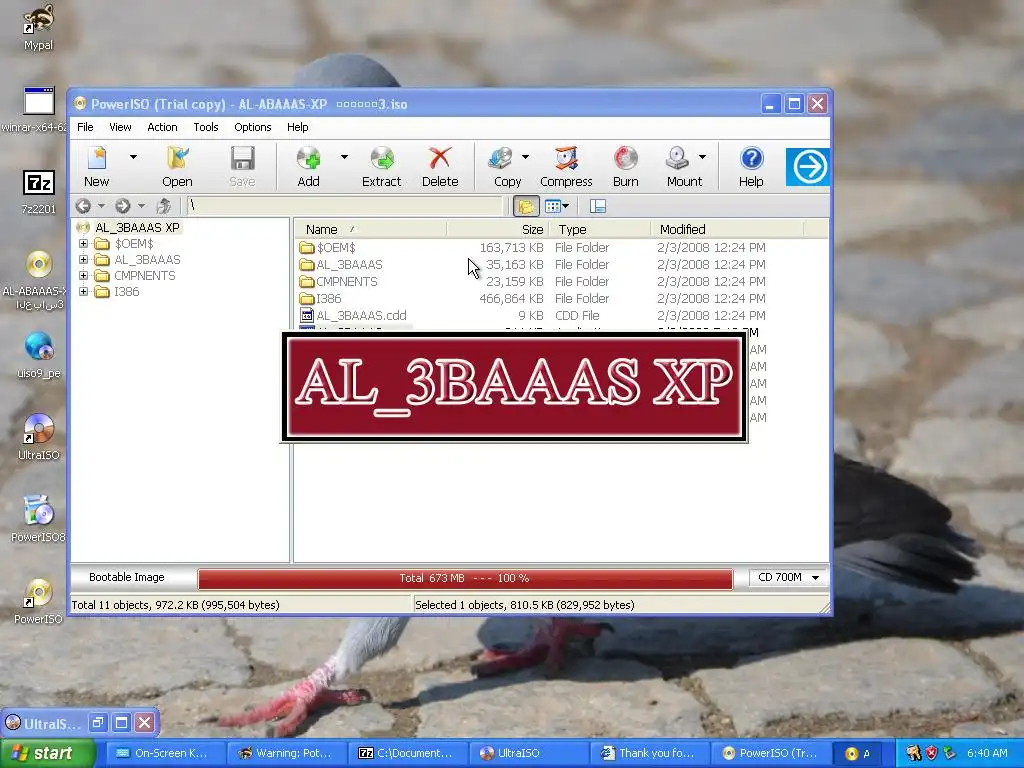Open UltraISO desktop shortcut
1024x768 pixels.
[39, 438]
